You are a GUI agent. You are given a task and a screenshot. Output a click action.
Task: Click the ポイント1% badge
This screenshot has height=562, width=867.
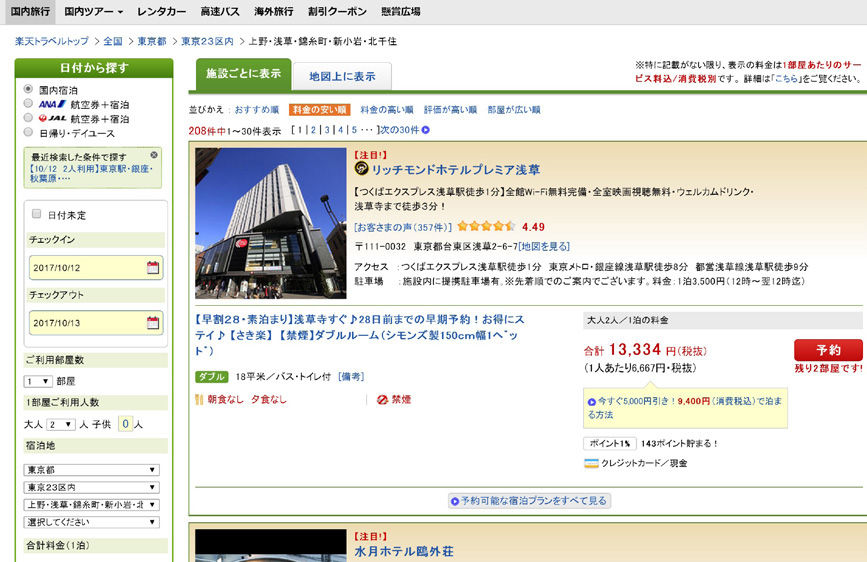click(x=610, y=444)
